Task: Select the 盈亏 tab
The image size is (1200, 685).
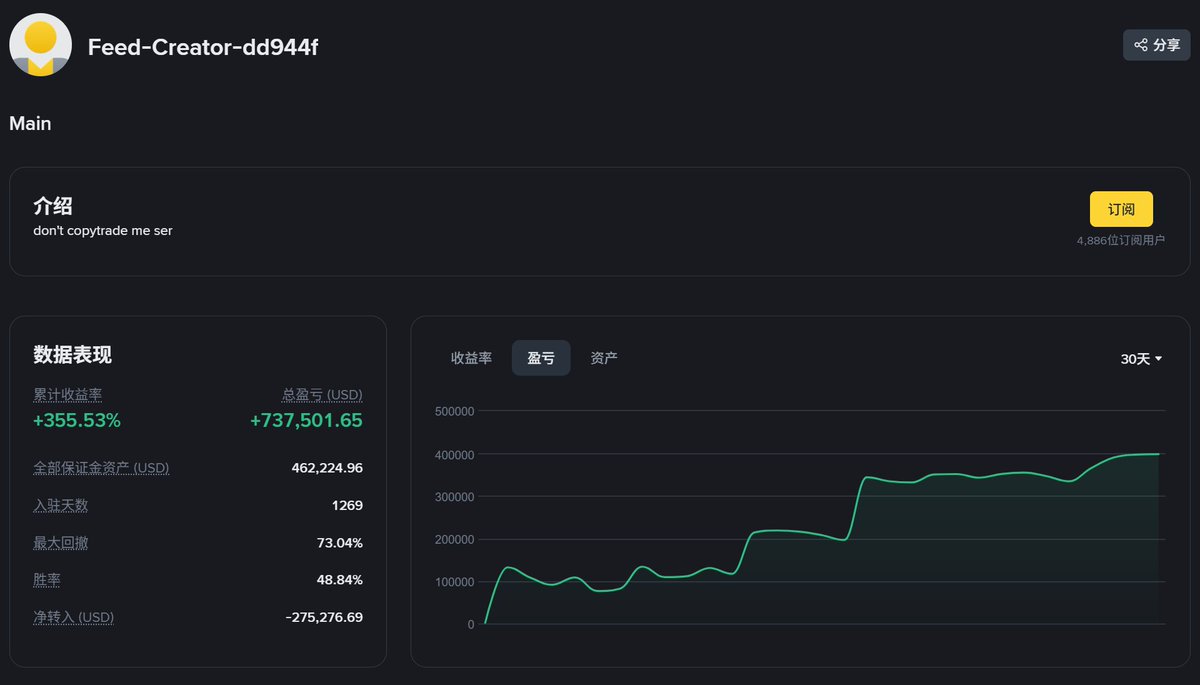Action: (x=541, y=358)
